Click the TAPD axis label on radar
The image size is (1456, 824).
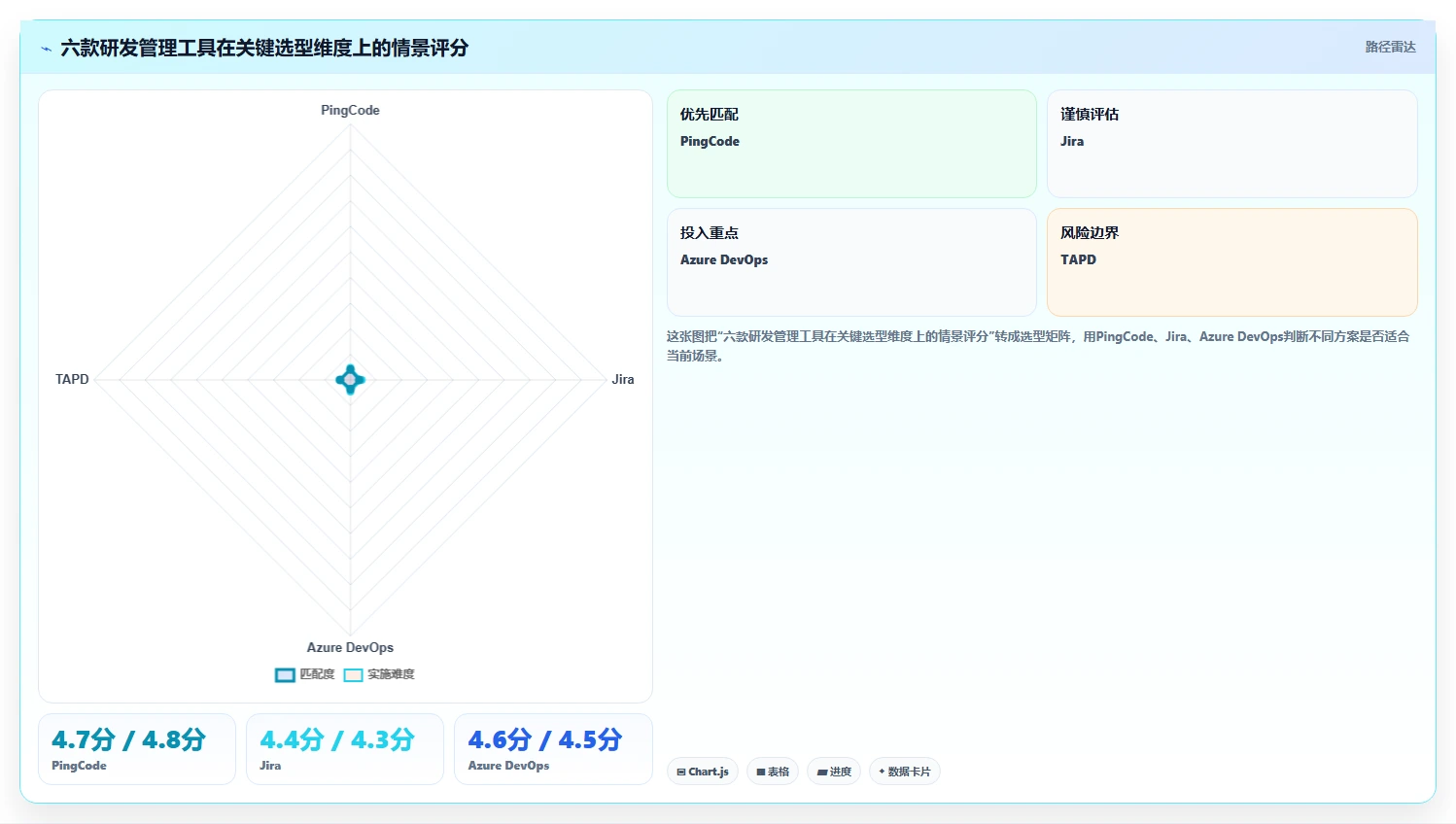point(72,379)
